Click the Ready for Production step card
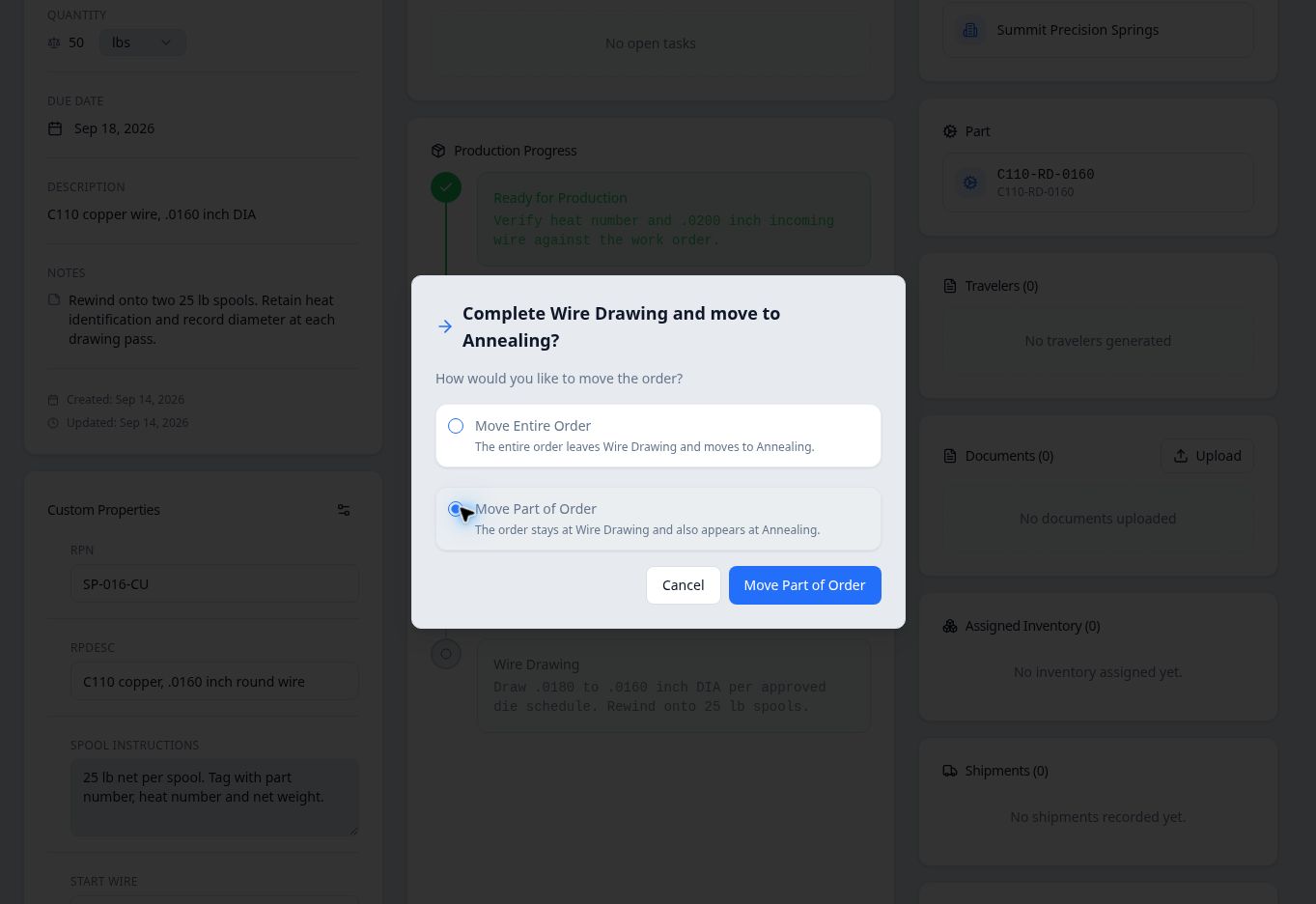Viewport: 1316px width, 904px height. click(x=674, y=219)
